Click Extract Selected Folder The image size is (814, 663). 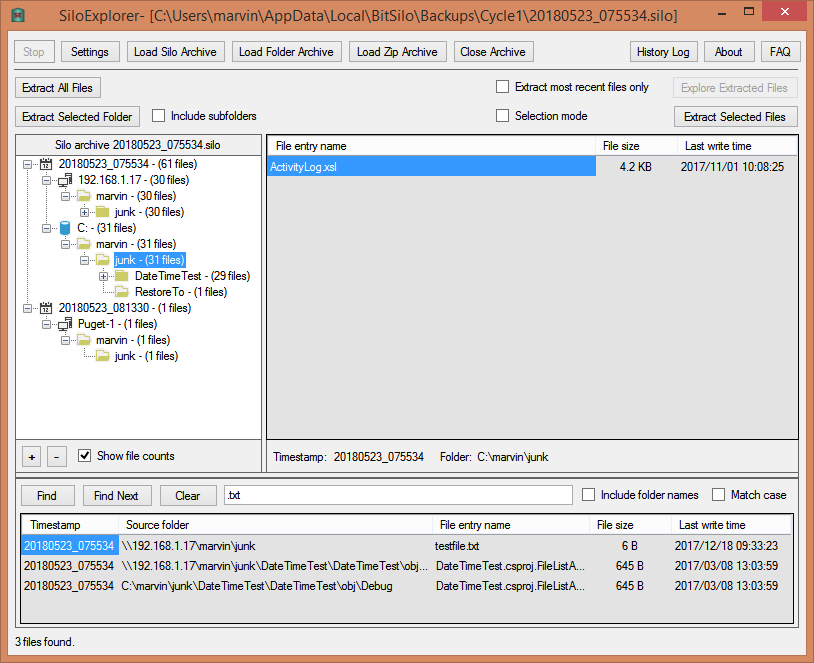coord(77,117)
